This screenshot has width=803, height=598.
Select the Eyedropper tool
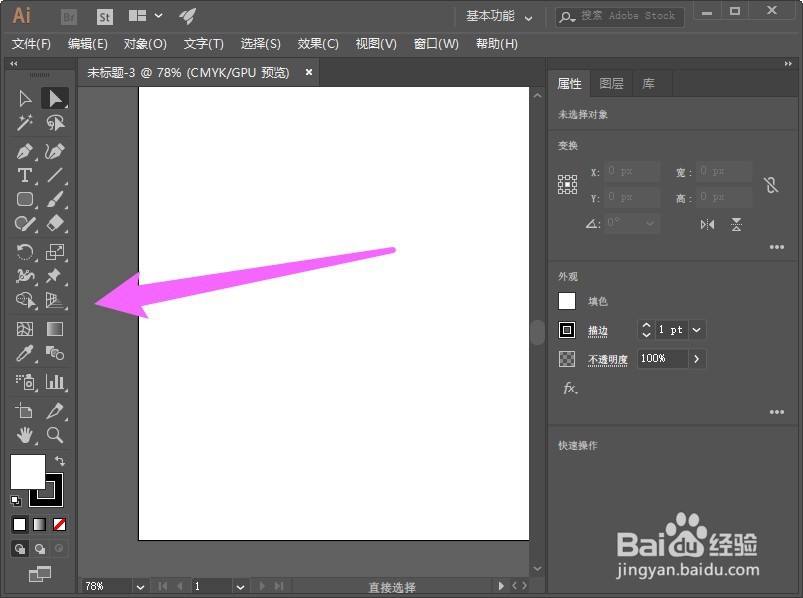click(x=25, y=353)
